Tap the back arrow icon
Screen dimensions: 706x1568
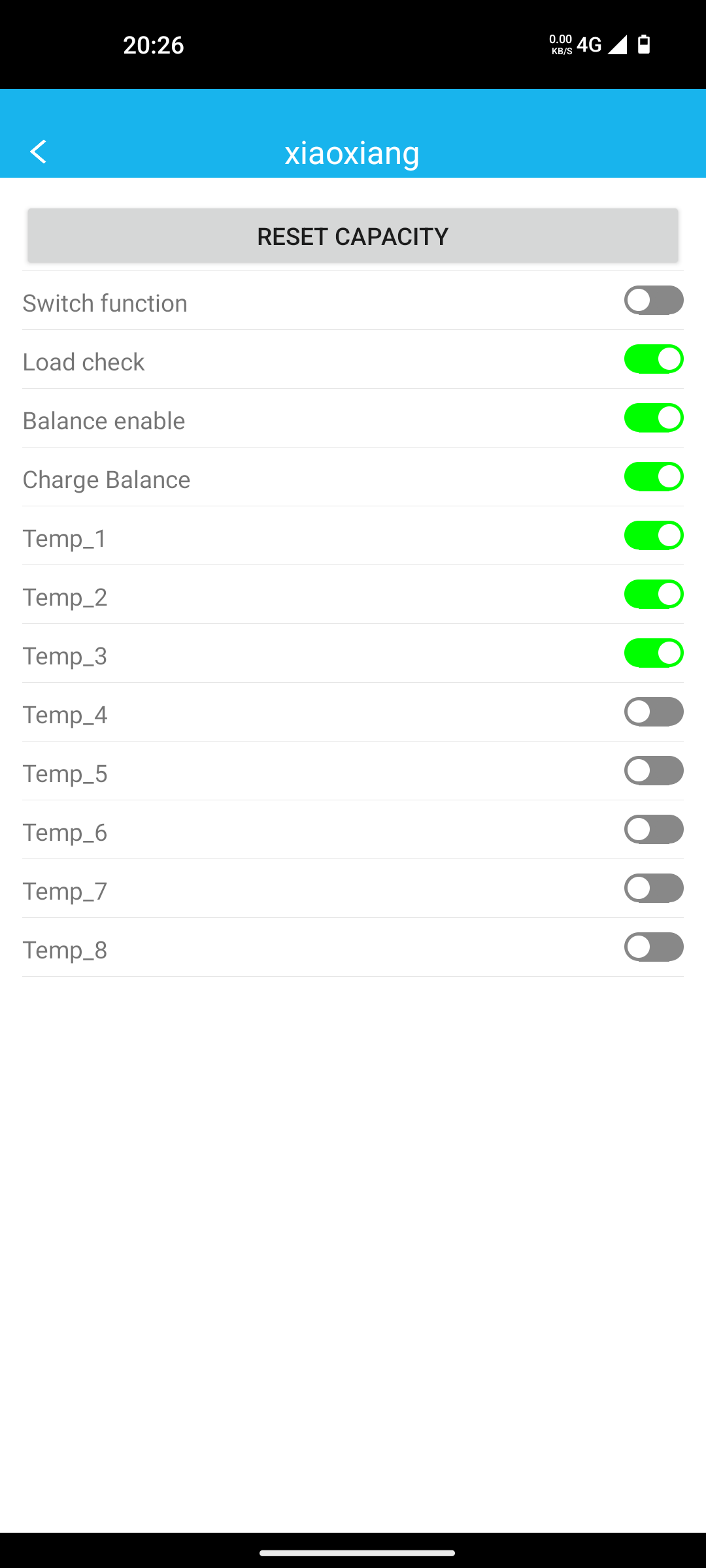point(39,152)
